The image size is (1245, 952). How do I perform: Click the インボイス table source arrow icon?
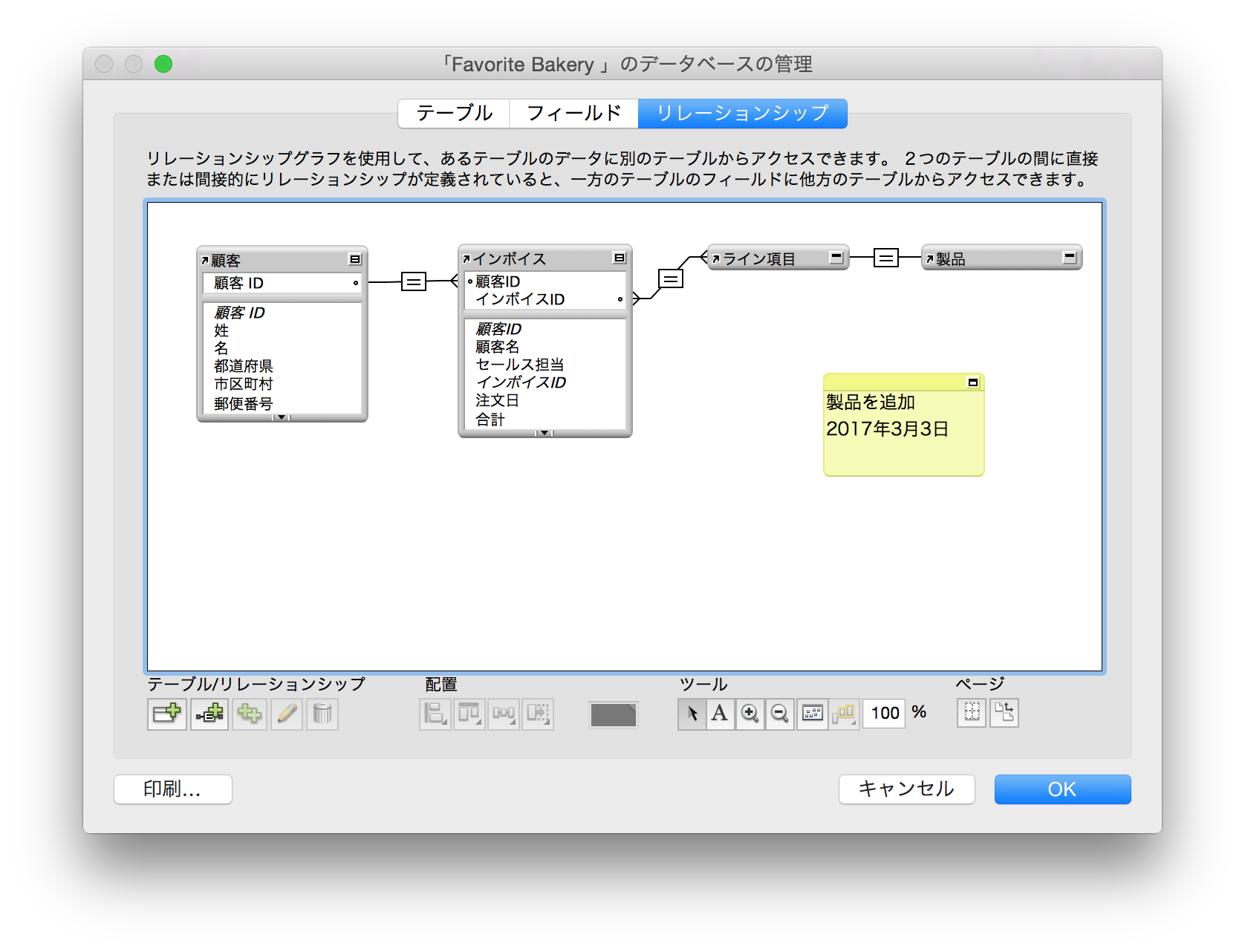coord(467,259)
